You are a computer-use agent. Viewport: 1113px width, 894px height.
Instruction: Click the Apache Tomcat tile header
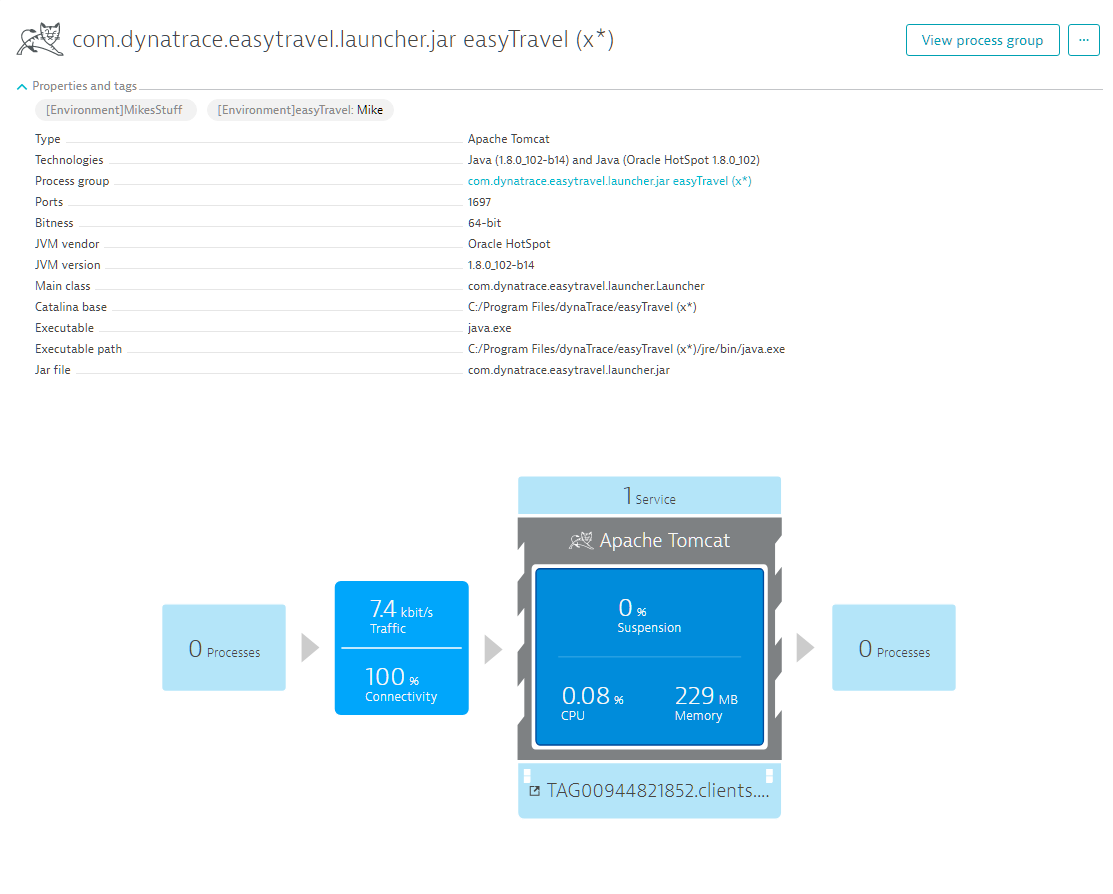[649, 540]
